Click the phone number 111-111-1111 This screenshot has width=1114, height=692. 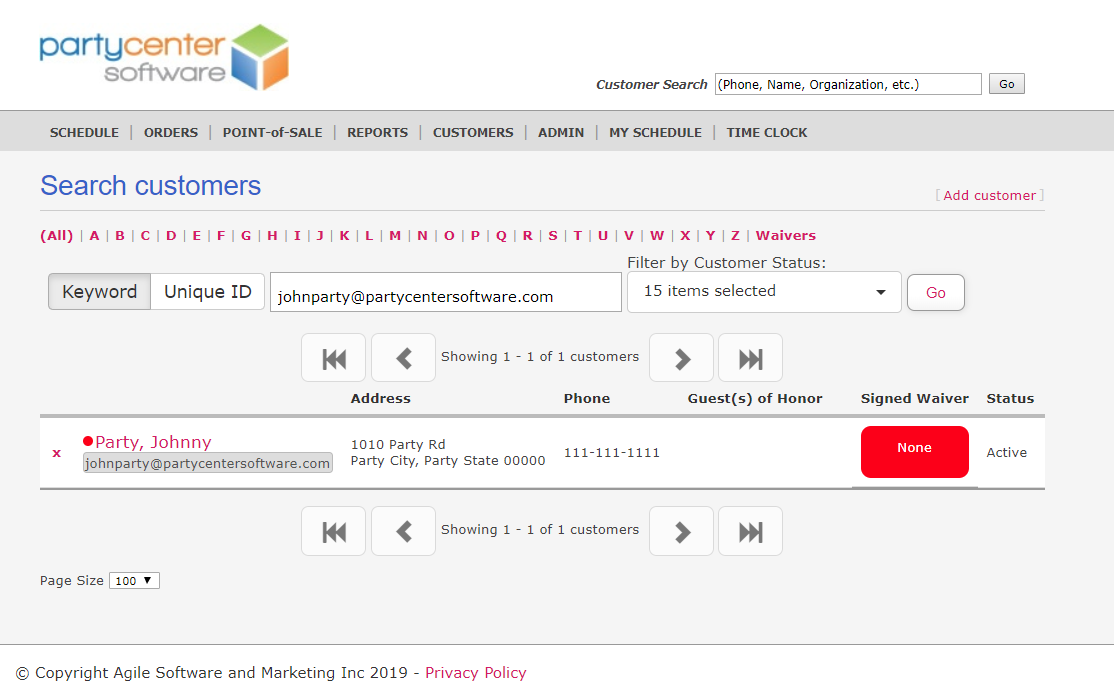click(612, 453)
